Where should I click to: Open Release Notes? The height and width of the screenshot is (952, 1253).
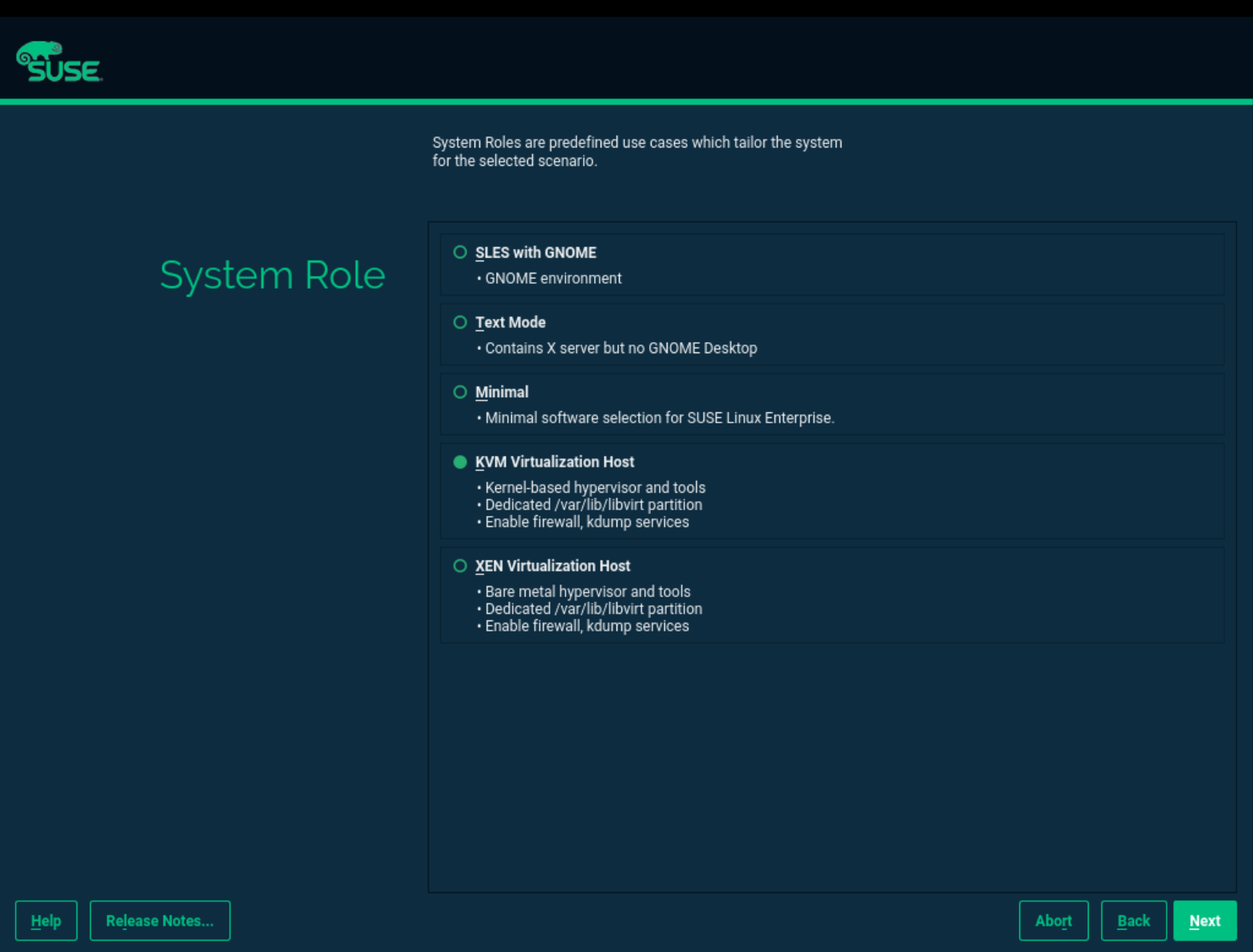160,921
